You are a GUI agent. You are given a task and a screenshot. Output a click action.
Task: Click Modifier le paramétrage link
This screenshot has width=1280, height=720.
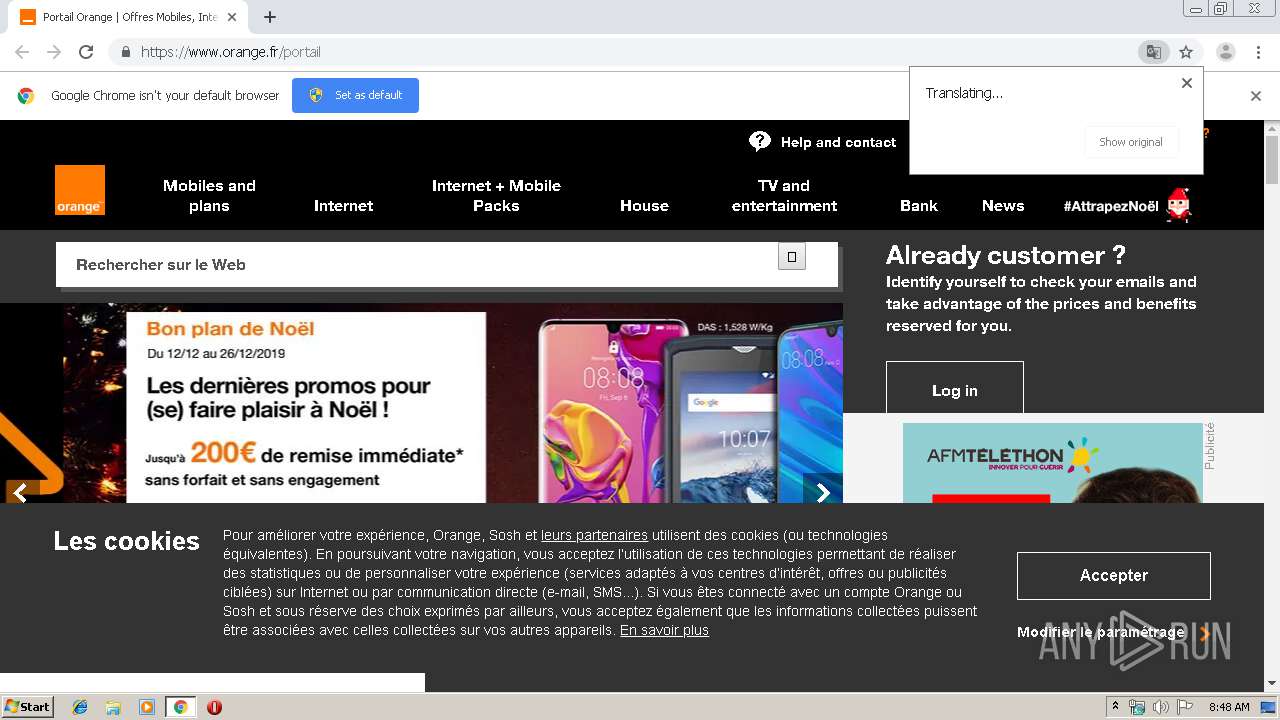pyautogui.click(x=1100, y=632)
